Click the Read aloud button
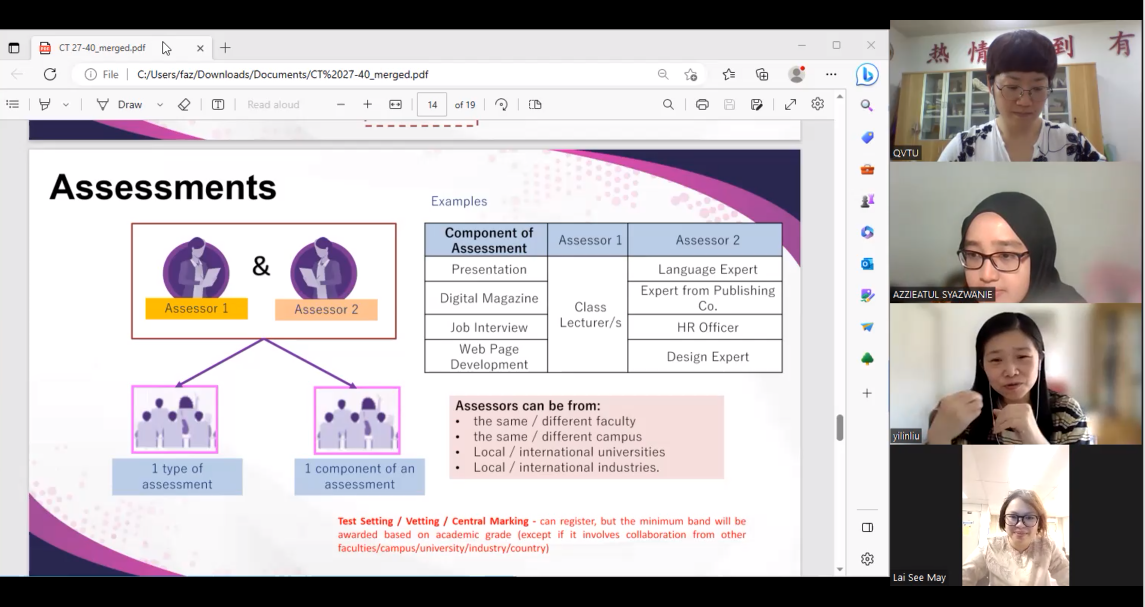This screenshot has height=607, width=1145. click(273, 104)
